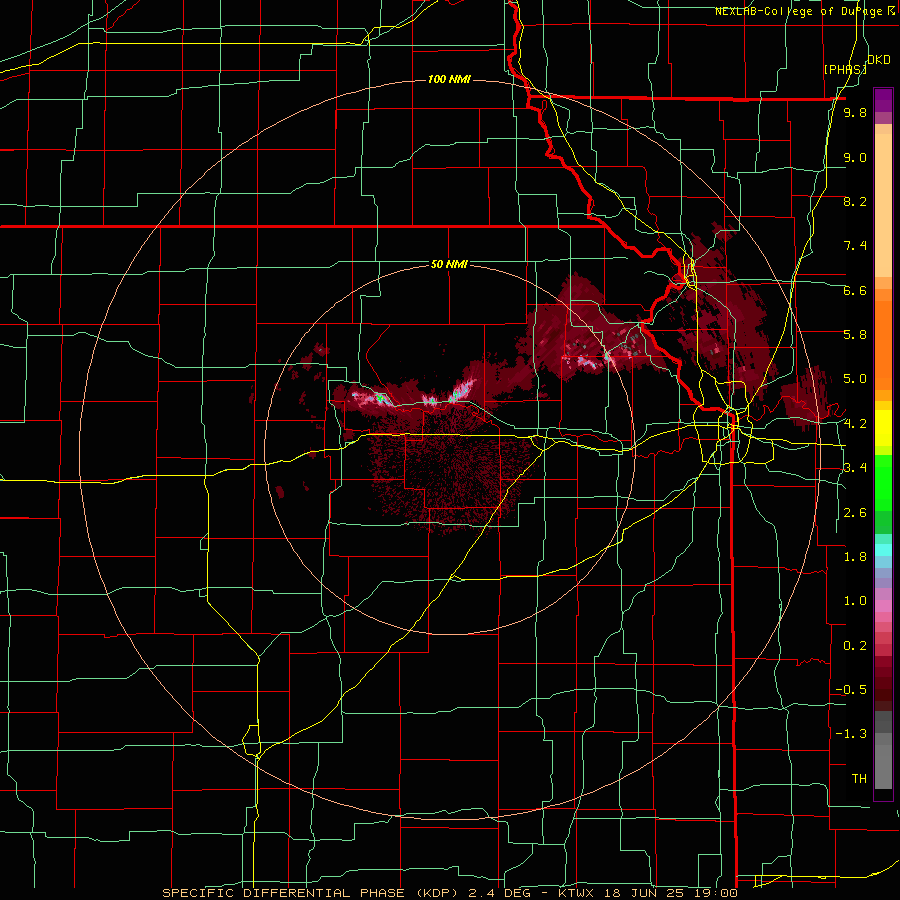Click the [PHAS] label above the color scale
Image resolution: width=900 pixels, height=900 pixels.
[845, 69]
